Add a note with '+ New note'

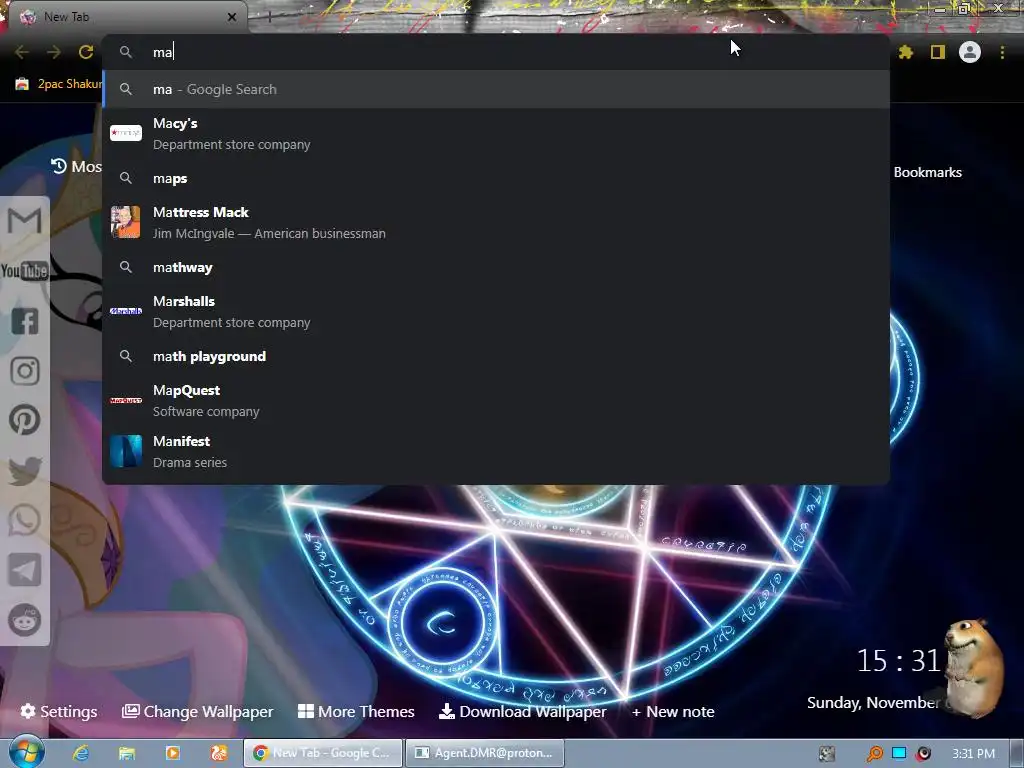[x=673, y=711]
